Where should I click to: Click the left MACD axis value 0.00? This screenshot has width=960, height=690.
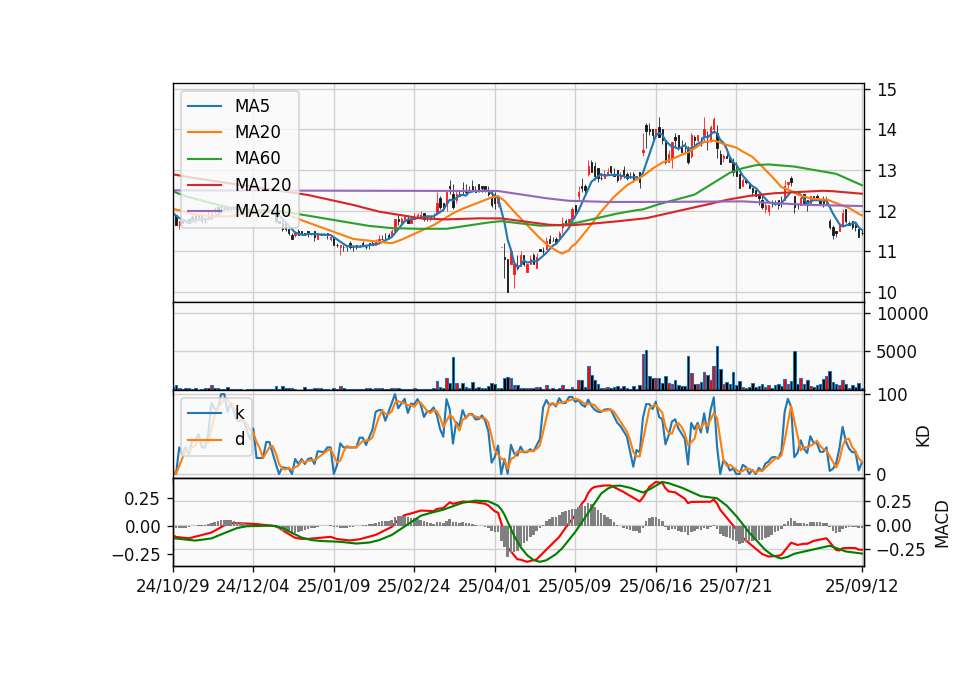pyautogui.click(x=142, y=527)
